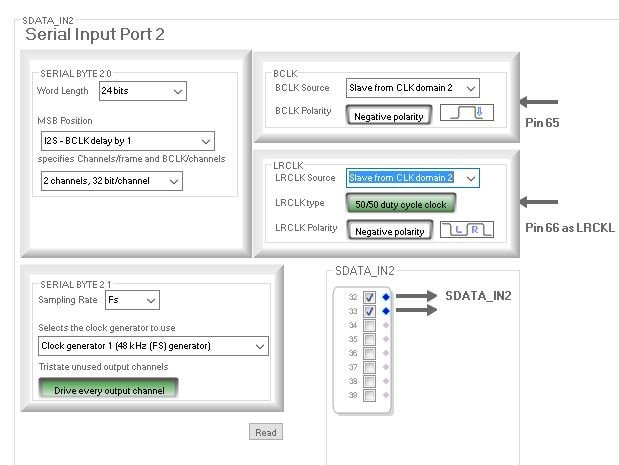Click the LRCLK type label
Screen dimensions: 619x465
[x=300, y=203]
